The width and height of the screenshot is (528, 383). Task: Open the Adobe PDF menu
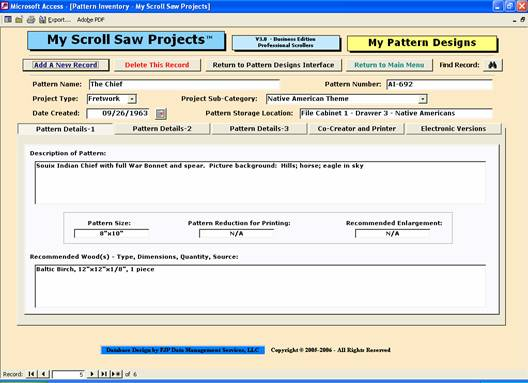tap(91, 20)
